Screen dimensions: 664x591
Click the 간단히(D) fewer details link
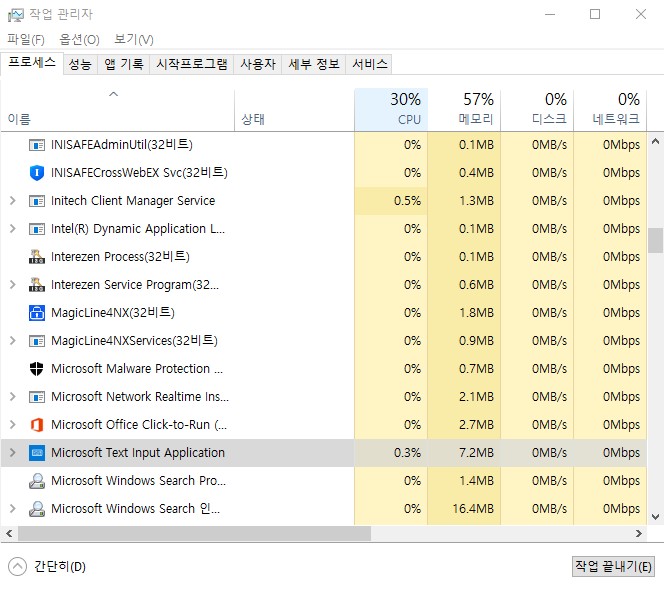click(x=60, y=566)
